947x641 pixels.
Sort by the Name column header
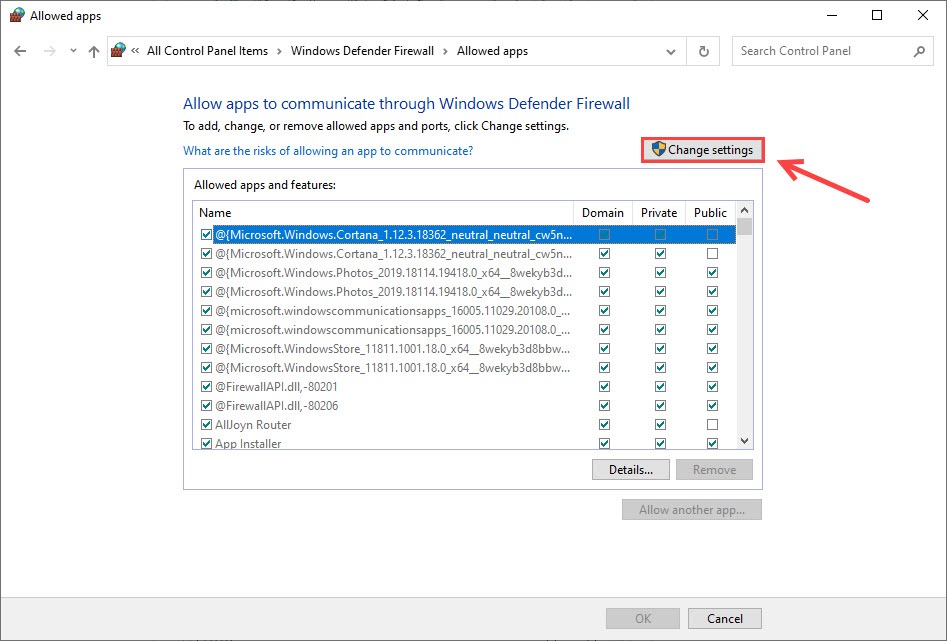(x=383, y=213)
